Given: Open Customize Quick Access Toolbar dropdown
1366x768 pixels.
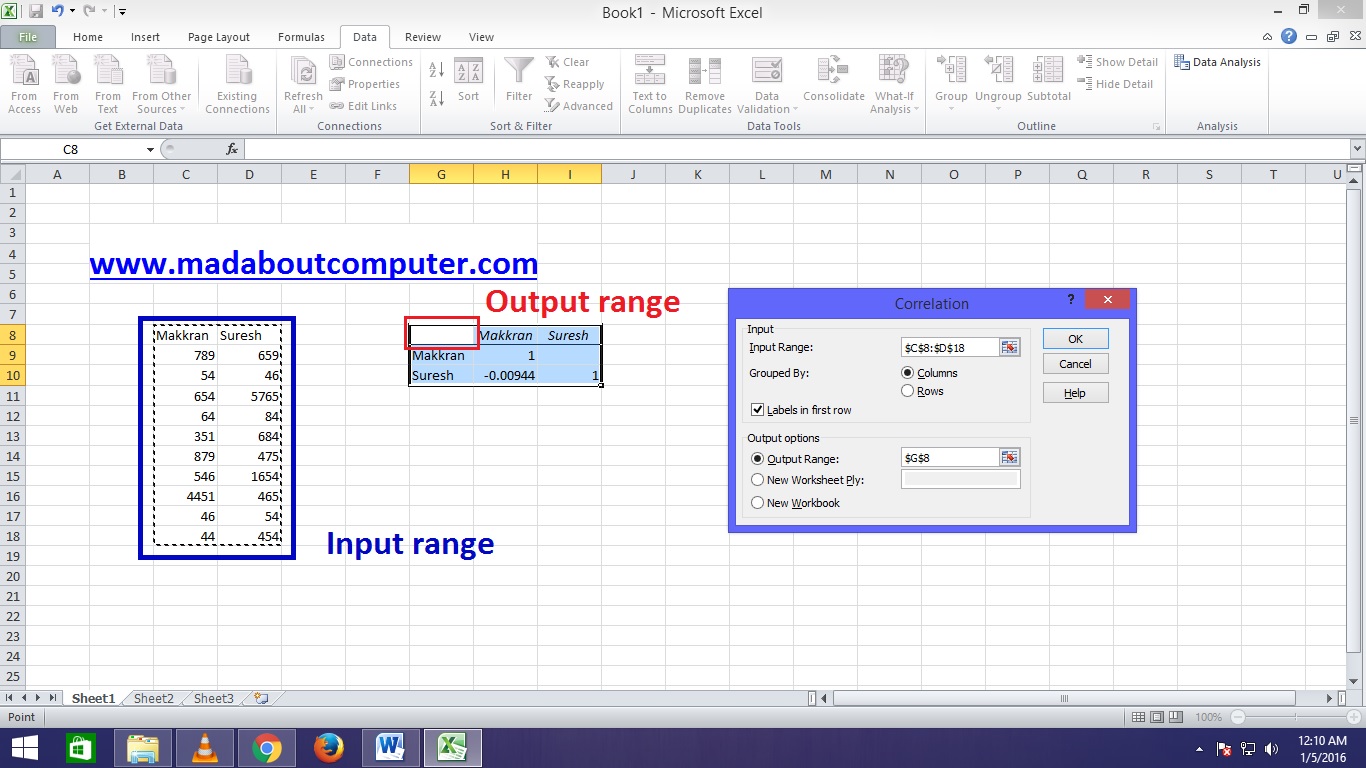Looking at the screenshot, I should click(121, 12).
